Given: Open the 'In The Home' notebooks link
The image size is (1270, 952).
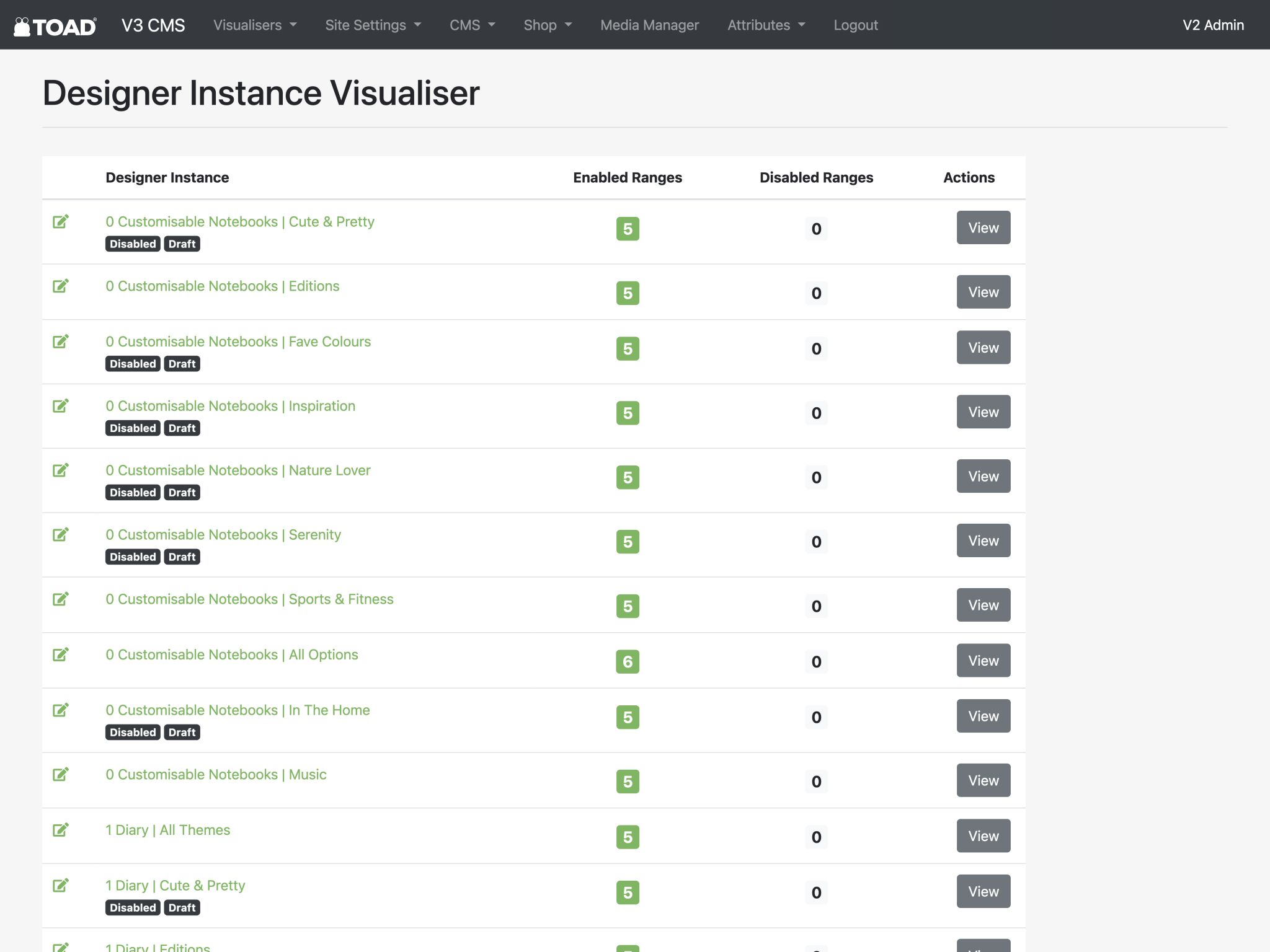Looking at the screenshot, I should 238,710.
